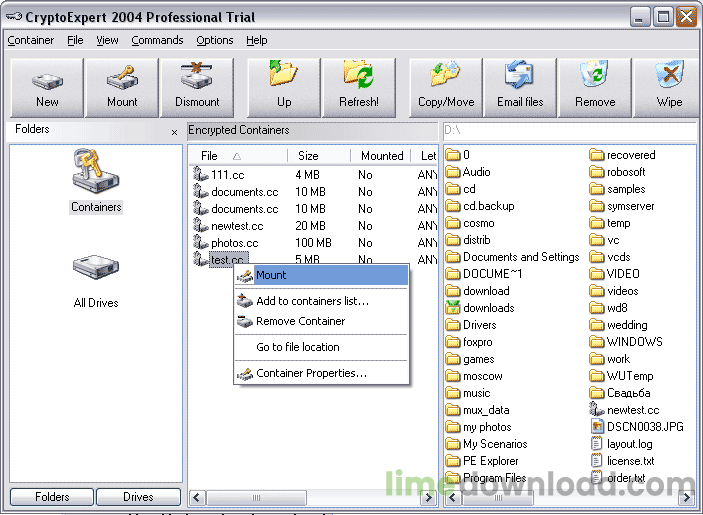Click the D:\ path input field
Screen dimensions: 703x515
(569, 130)
